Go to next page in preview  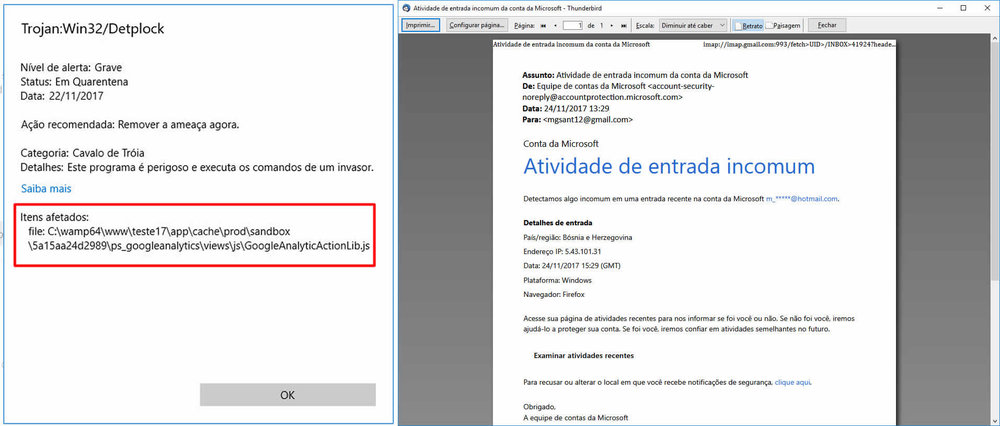(x=612, y=26)
